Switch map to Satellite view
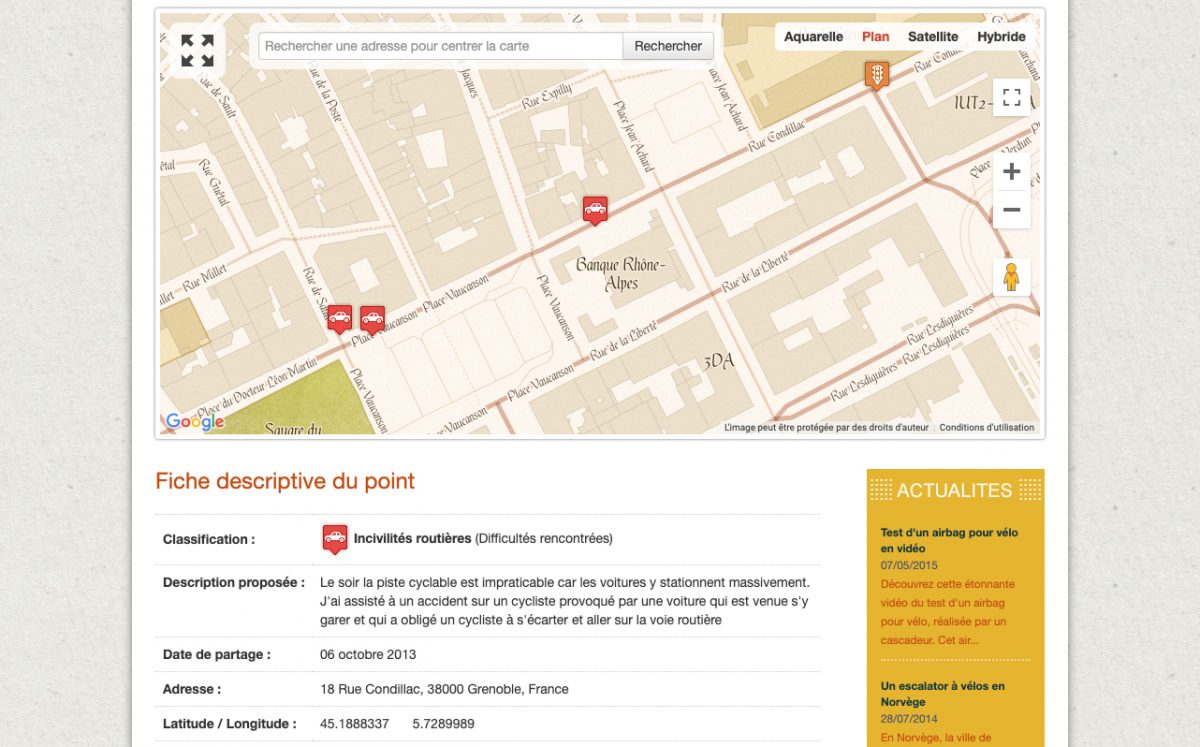This screenshot has width=1200, height=747. pyautogui.click(x=932, y=37)
